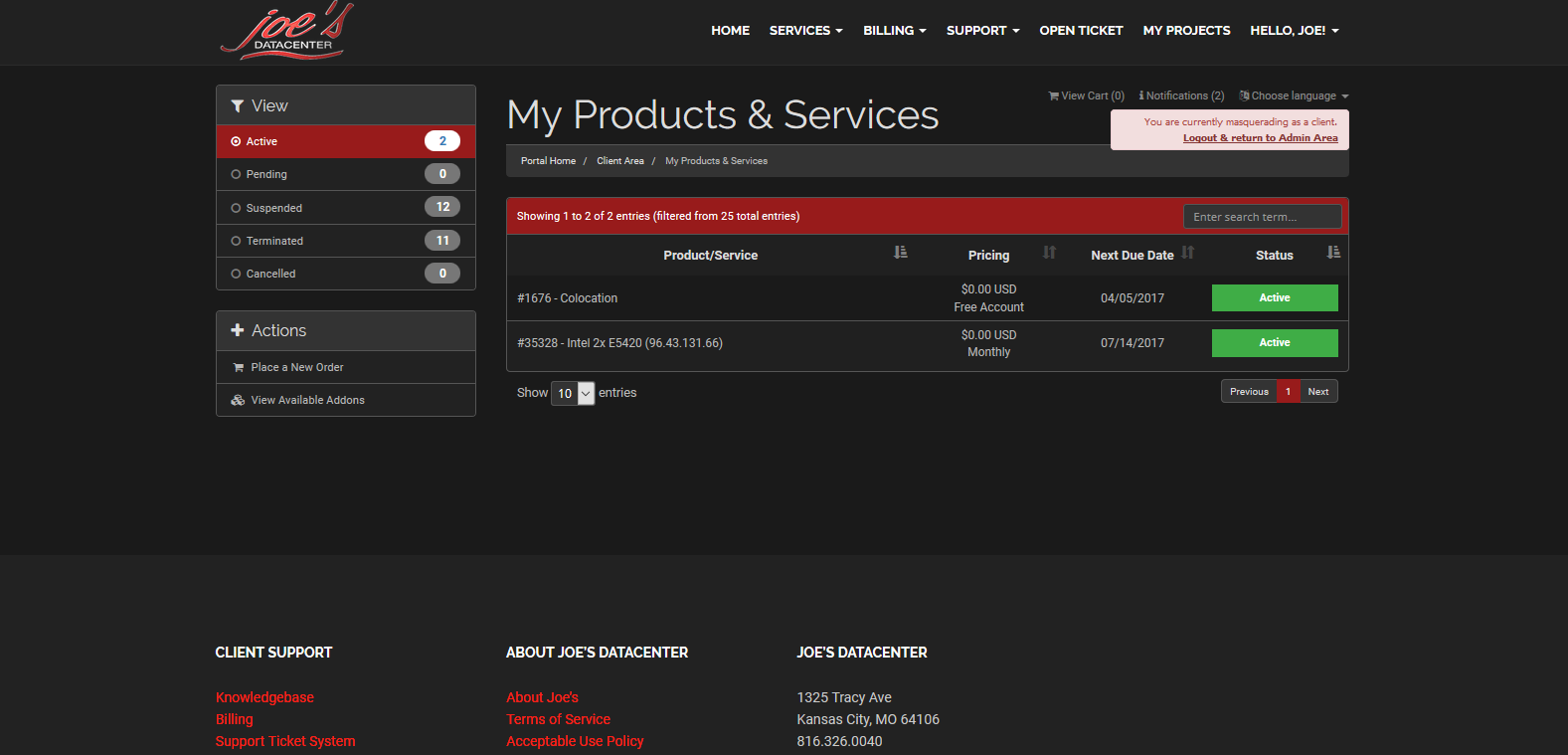Screen dimensions: 1568x755
Task: Click the Portal Home breadcrumb
Action: [548, 161]
